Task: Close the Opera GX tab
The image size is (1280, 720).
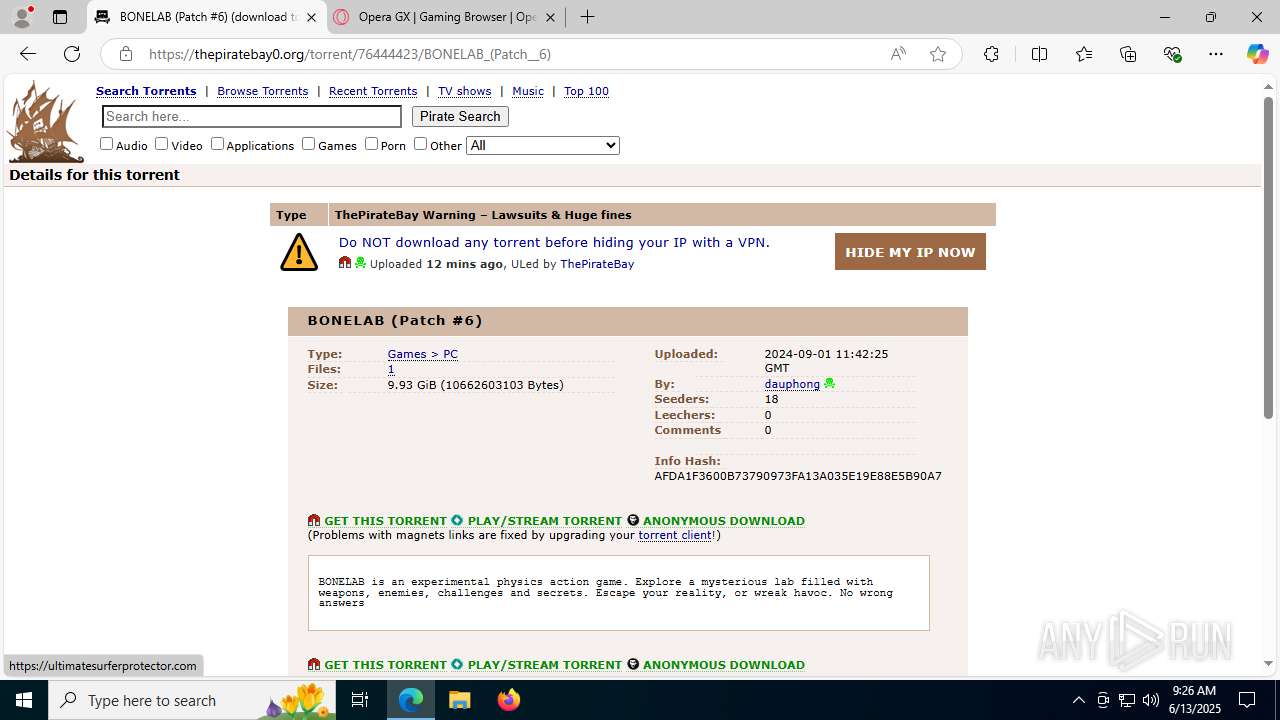Action: (550, 17)
